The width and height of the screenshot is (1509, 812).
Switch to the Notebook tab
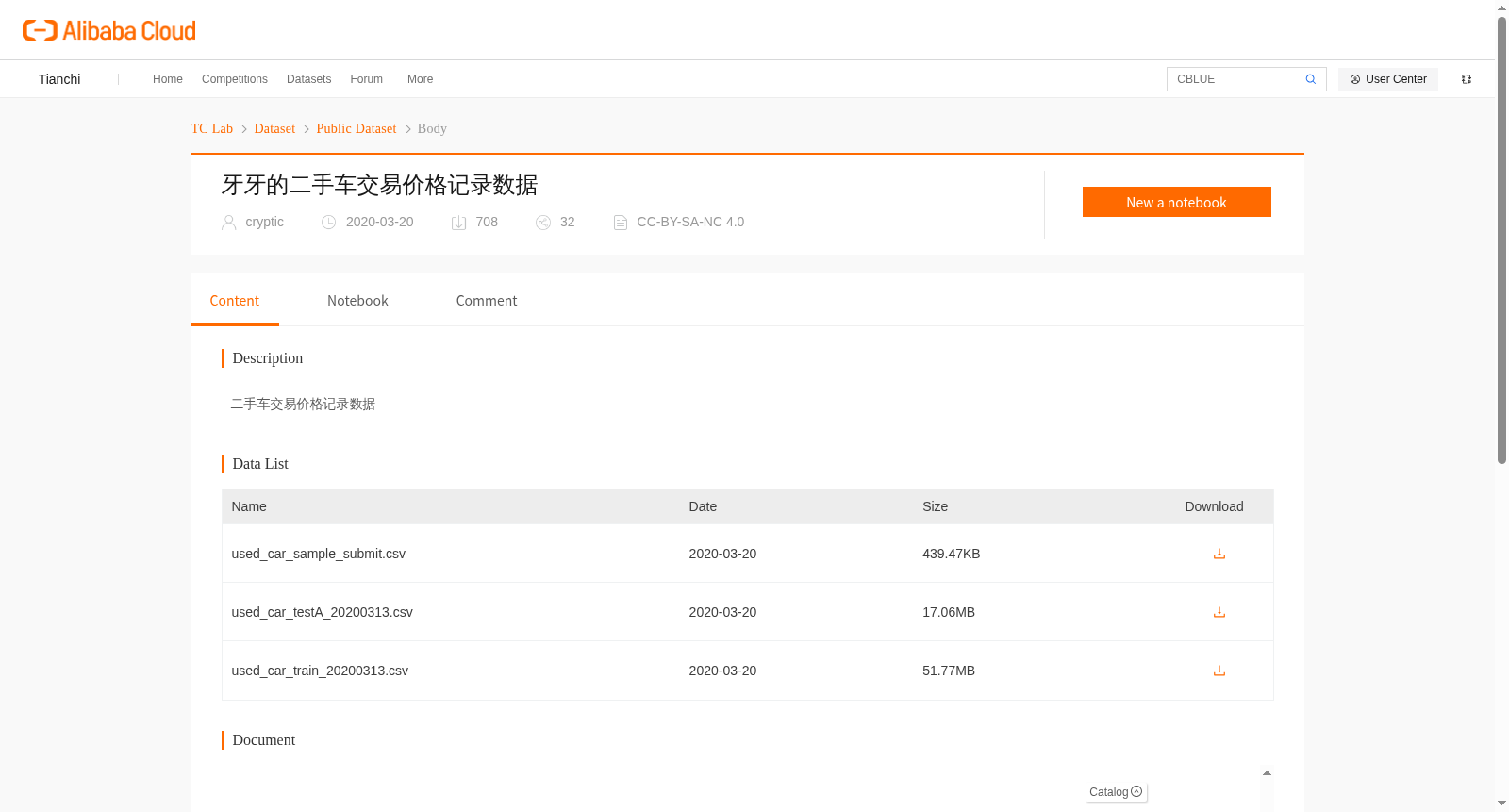[357, 301]
